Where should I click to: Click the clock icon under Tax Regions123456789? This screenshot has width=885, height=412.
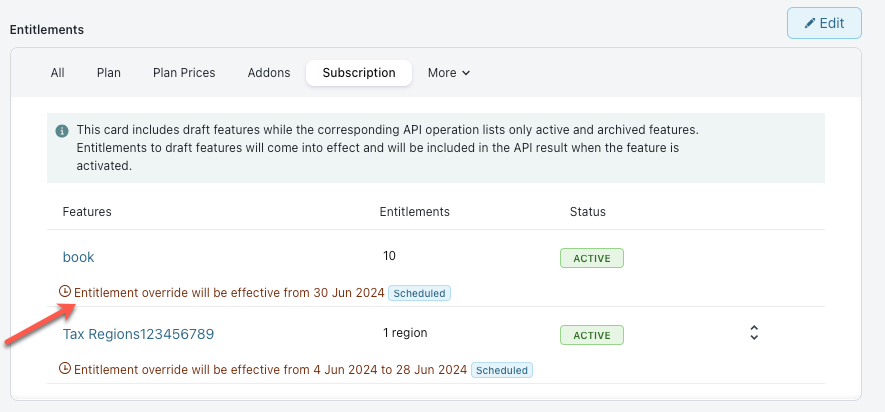[x=66, y=369]
